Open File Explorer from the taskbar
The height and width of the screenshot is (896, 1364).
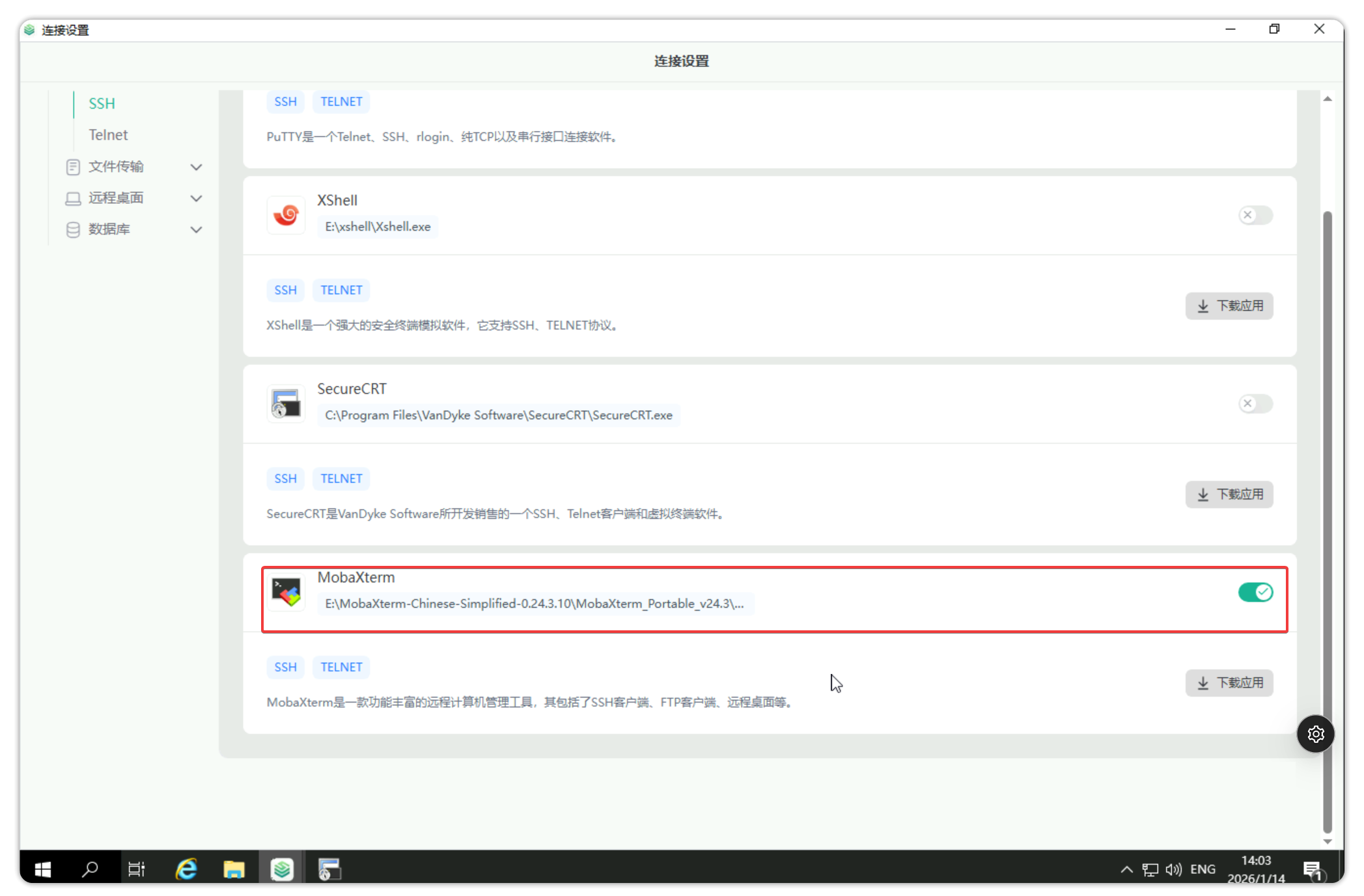(x=234, y=869)
